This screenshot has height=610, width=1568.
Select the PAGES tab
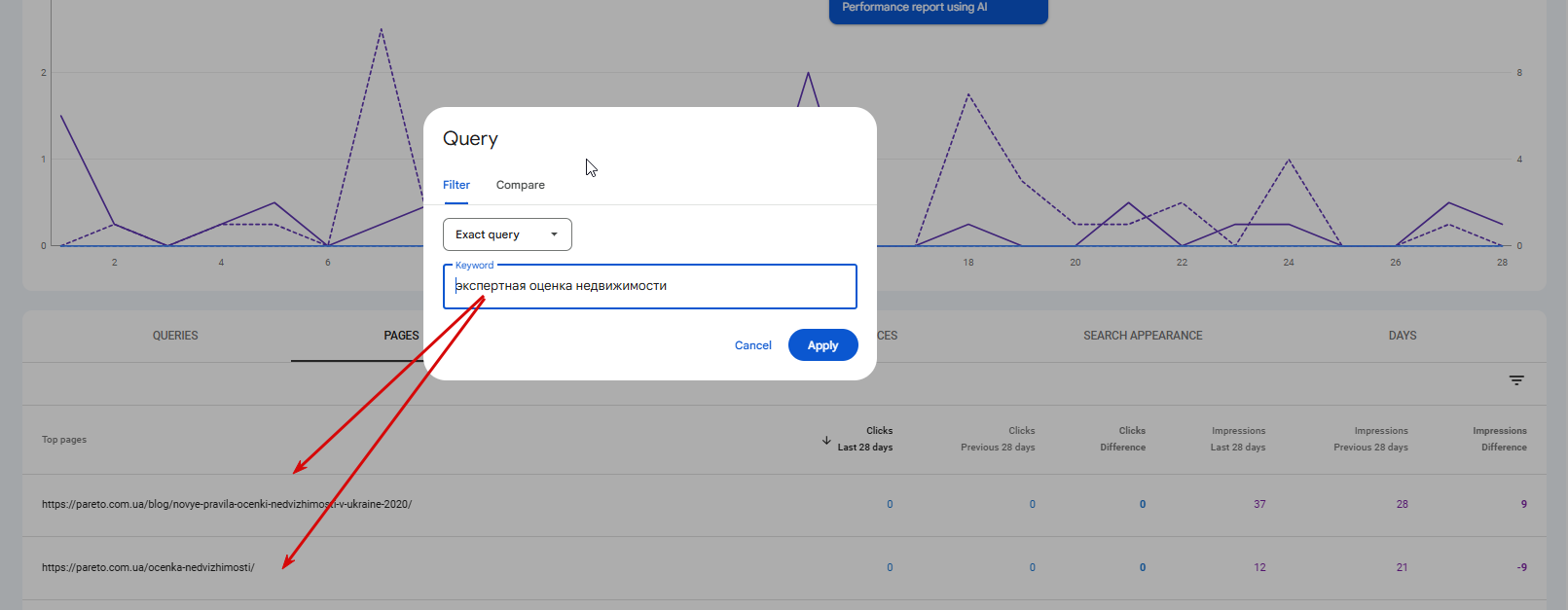(x=401, y=336)
